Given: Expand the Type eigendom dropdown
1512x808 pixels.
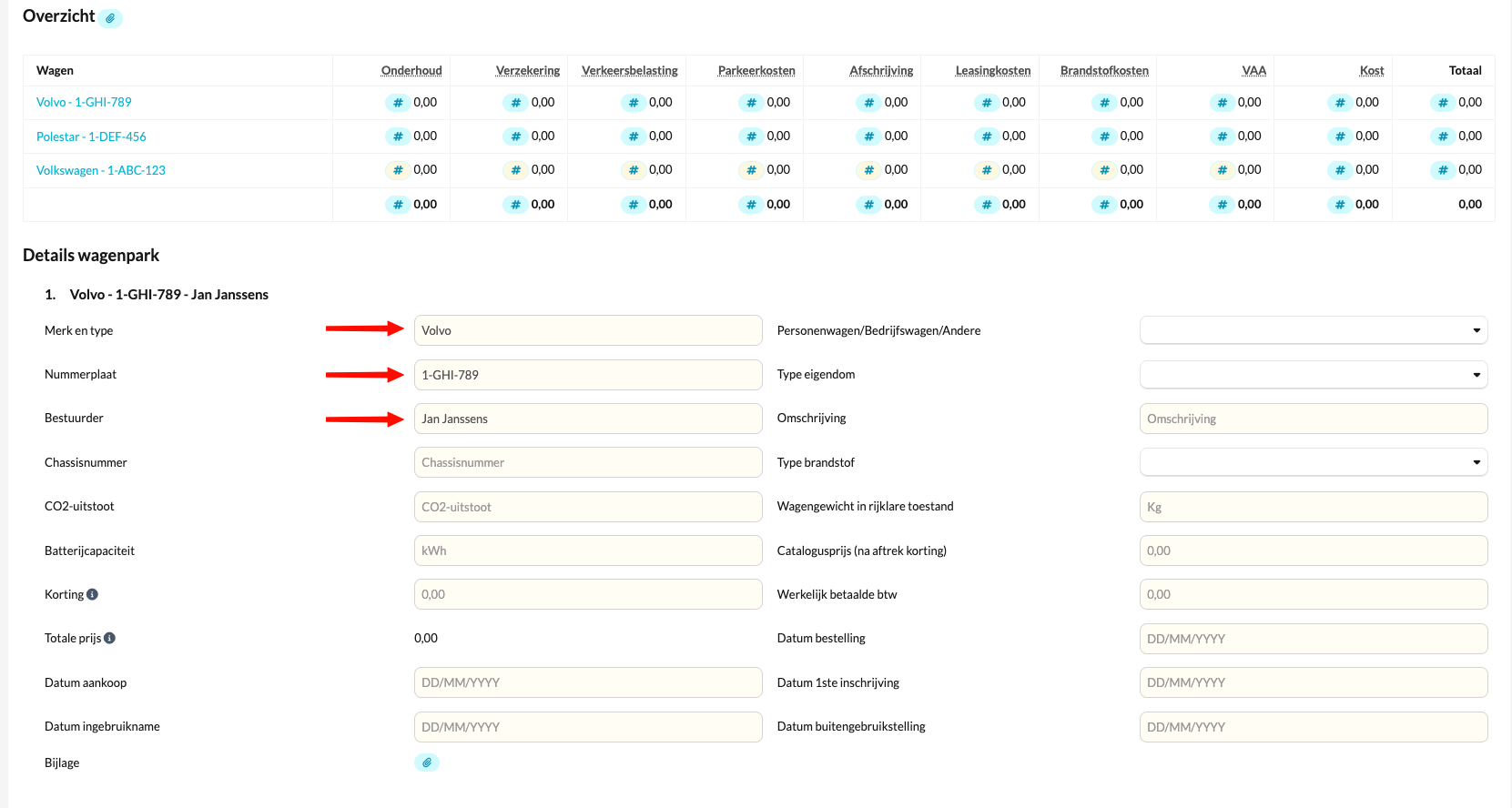Looking at the screenshot, I should point(1314,374).
